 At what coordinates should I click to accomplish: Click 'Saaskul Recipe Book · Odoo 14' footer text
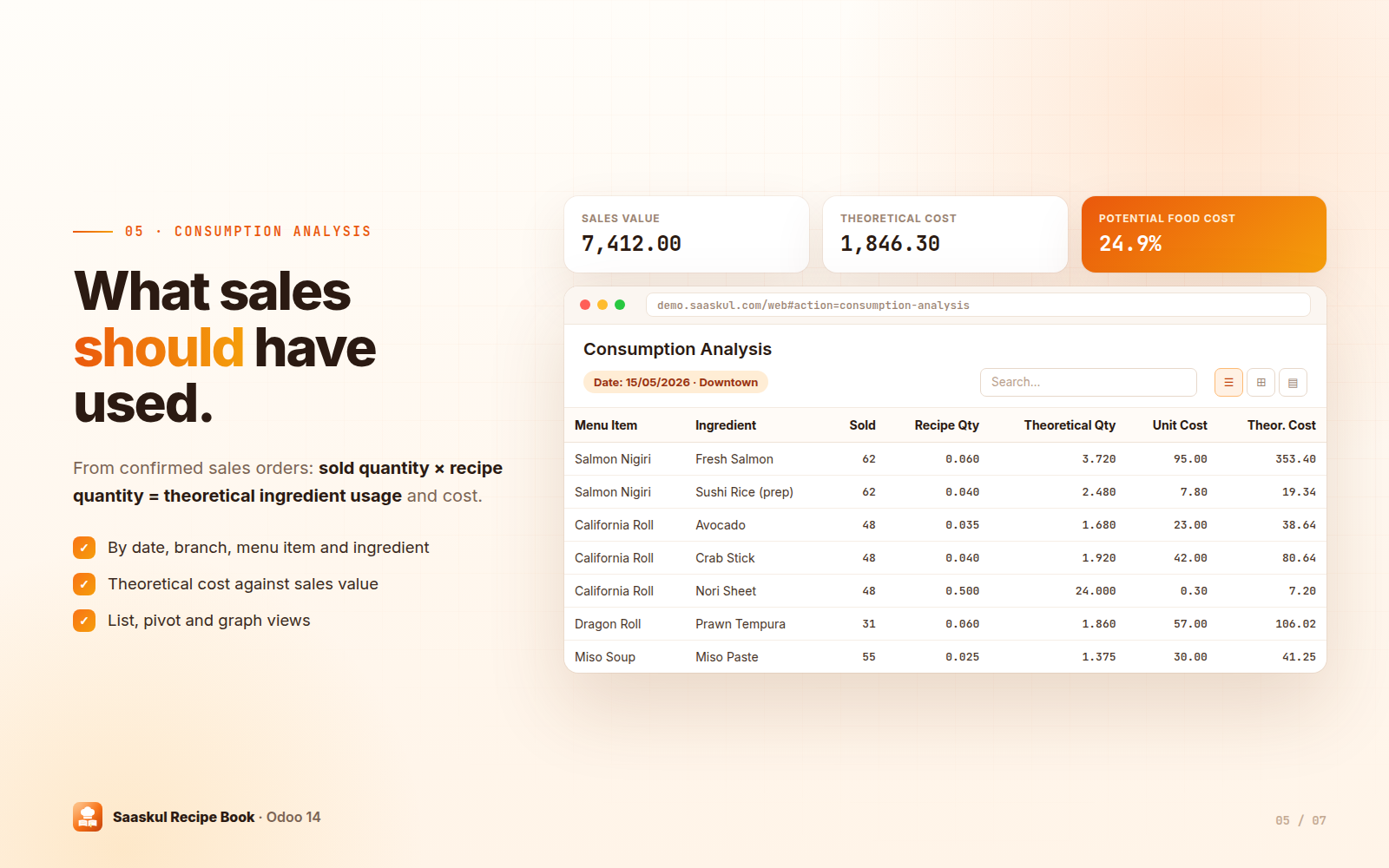217,817
